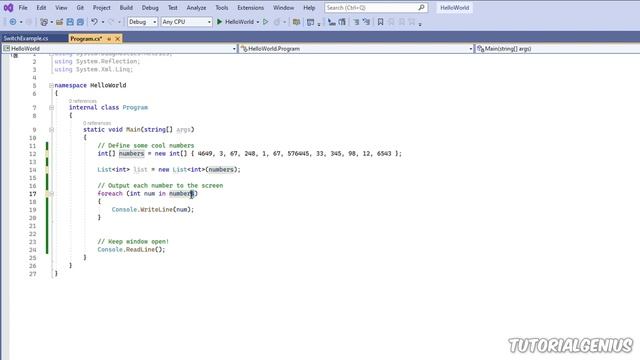This screenshot has height=360, width=640.
Task: Click the Navigate Backward arrow icon
Action: tap(13, 22)
